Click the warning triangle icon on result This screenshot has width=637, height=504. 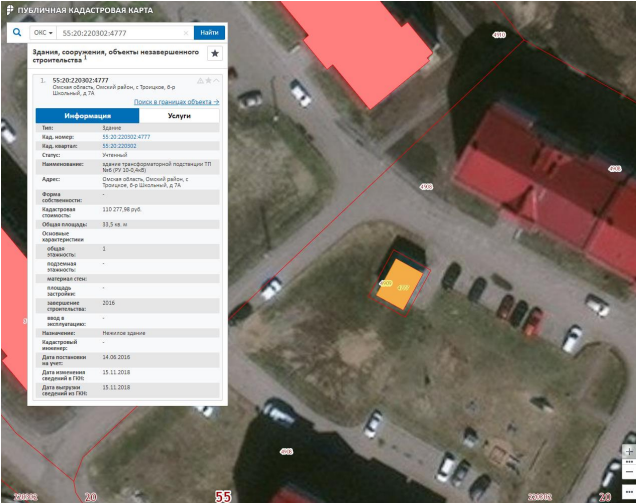[200, 80]
